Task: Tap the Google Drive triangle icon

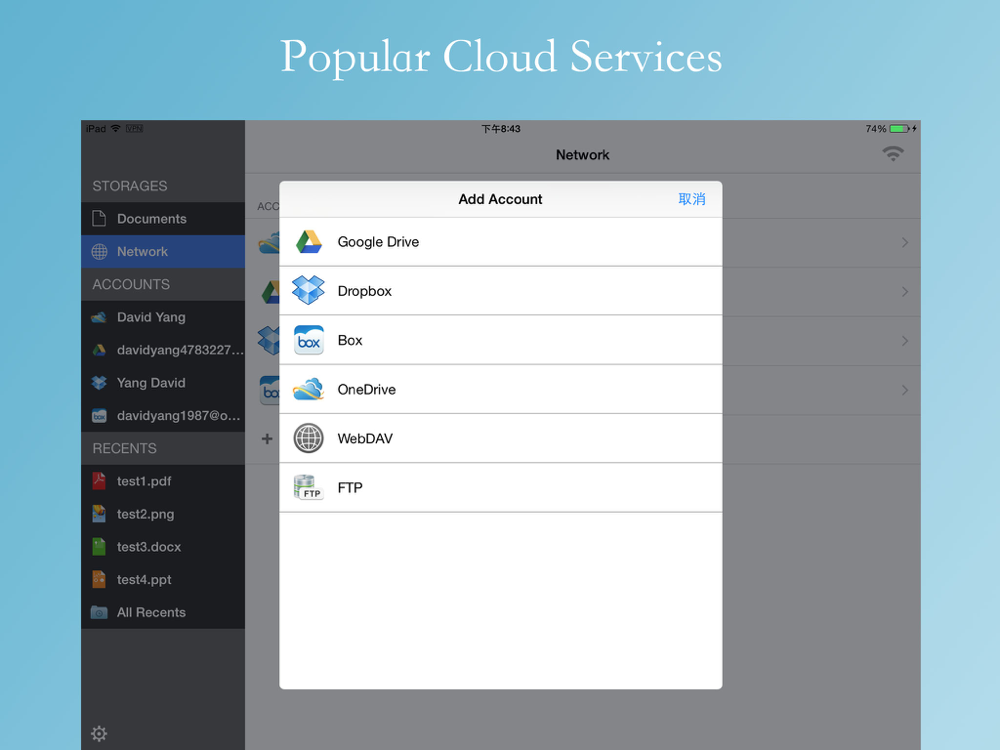Action: (309, 242)
